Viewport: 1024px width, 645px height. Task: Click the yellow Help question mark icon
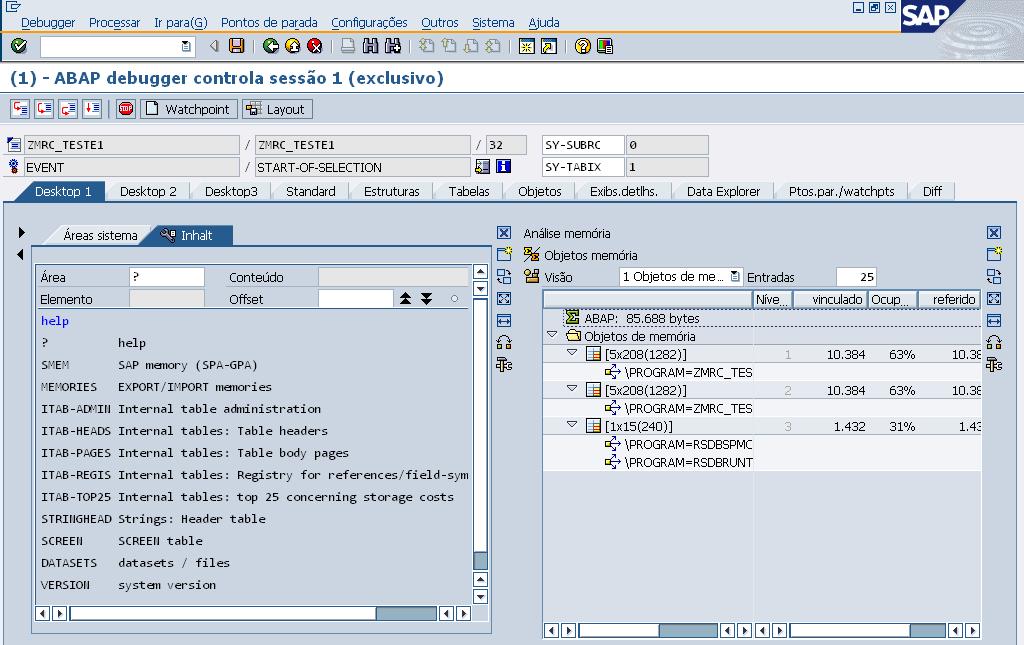point(583,46)
